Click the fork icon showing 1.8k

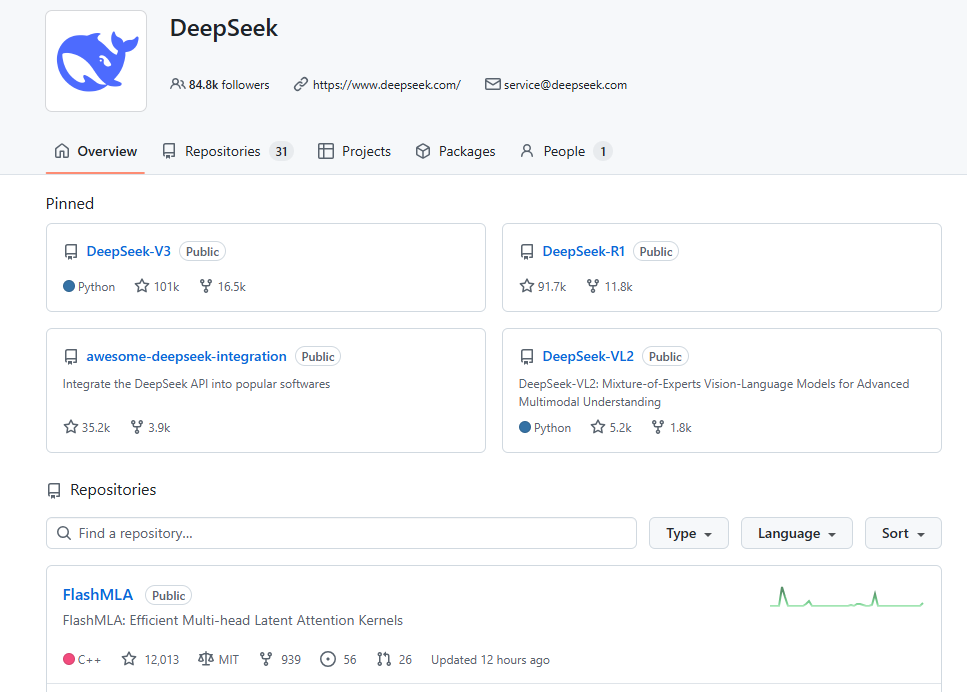[x=658, y=427]
